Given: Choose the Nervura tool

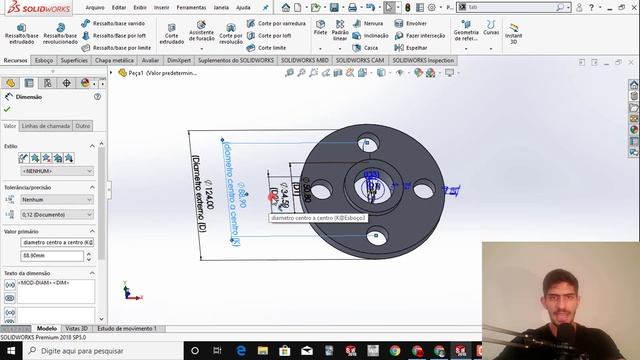Looking at the screenshot, I should (x=368, y=24).
